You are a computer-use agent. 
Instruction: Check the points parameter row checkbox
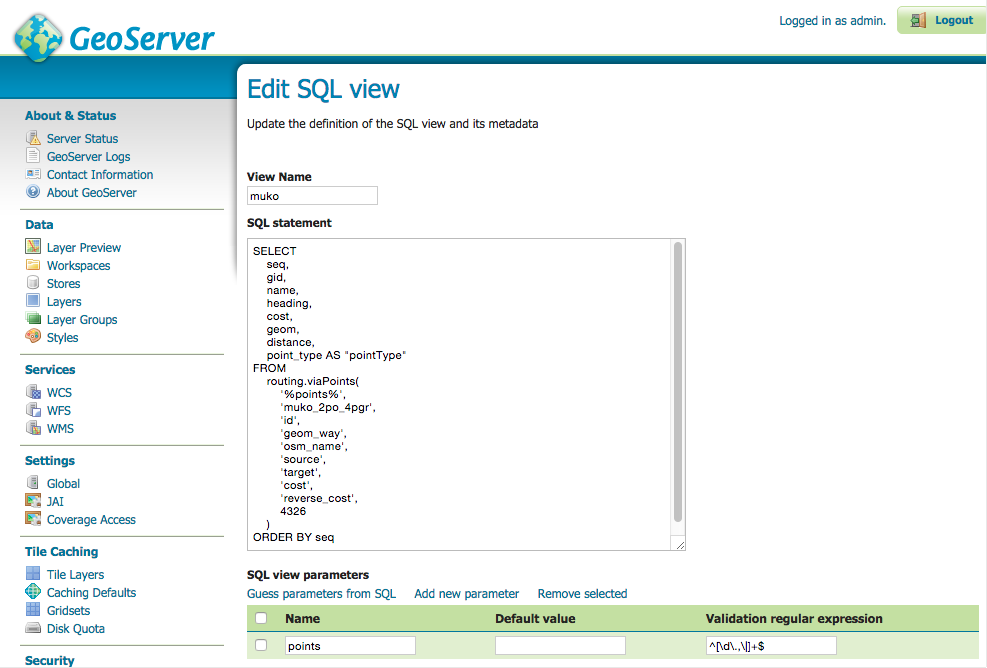pos(261,646)
